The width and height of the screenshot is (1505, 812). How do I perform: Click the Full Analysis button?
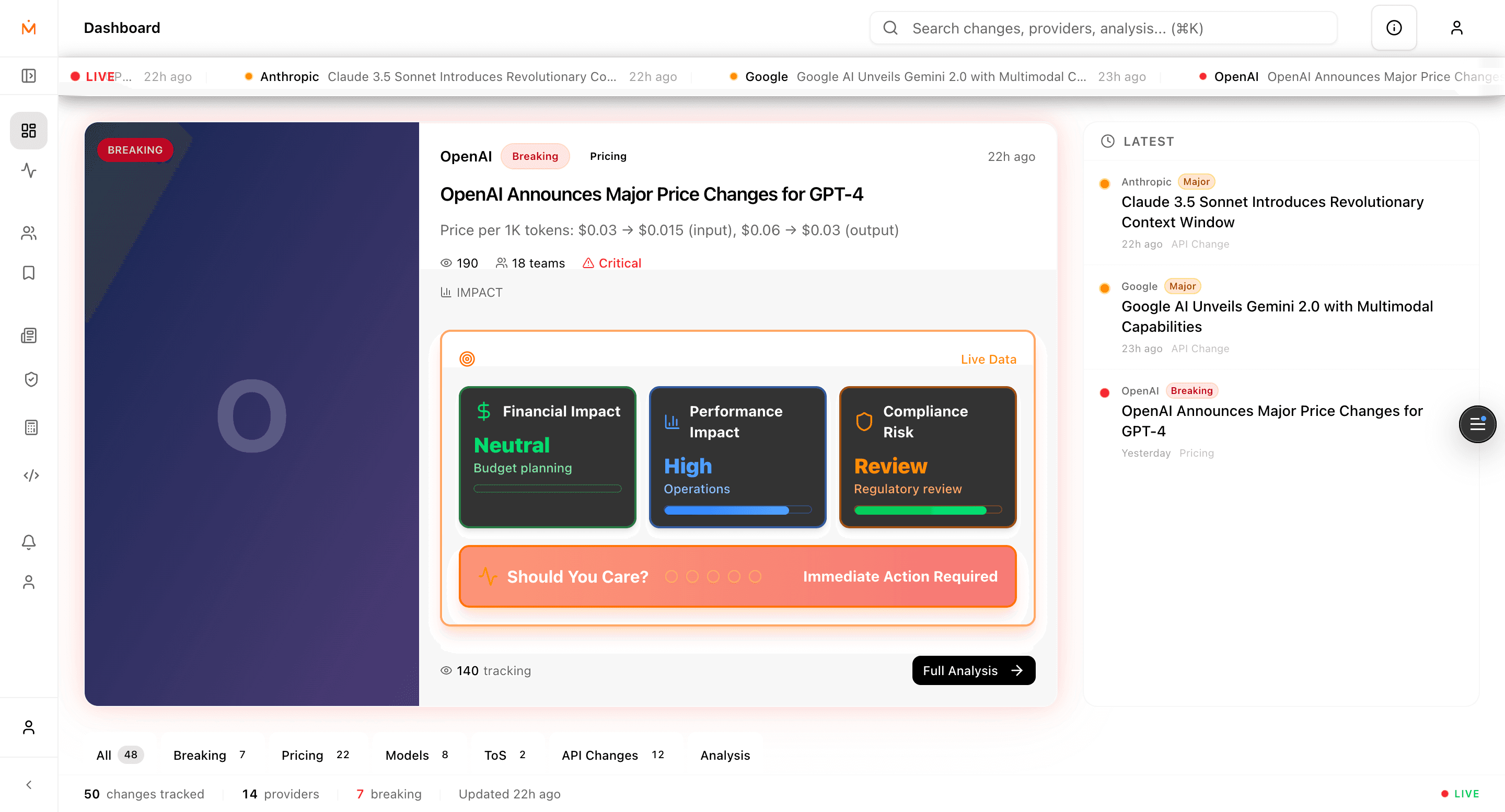(x=973, y=670)
